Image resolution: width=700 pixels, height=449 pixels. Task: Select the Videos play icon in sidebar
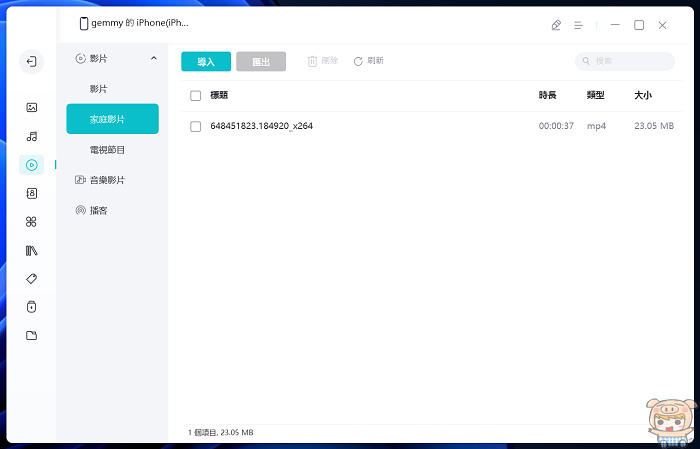point(32,165)
